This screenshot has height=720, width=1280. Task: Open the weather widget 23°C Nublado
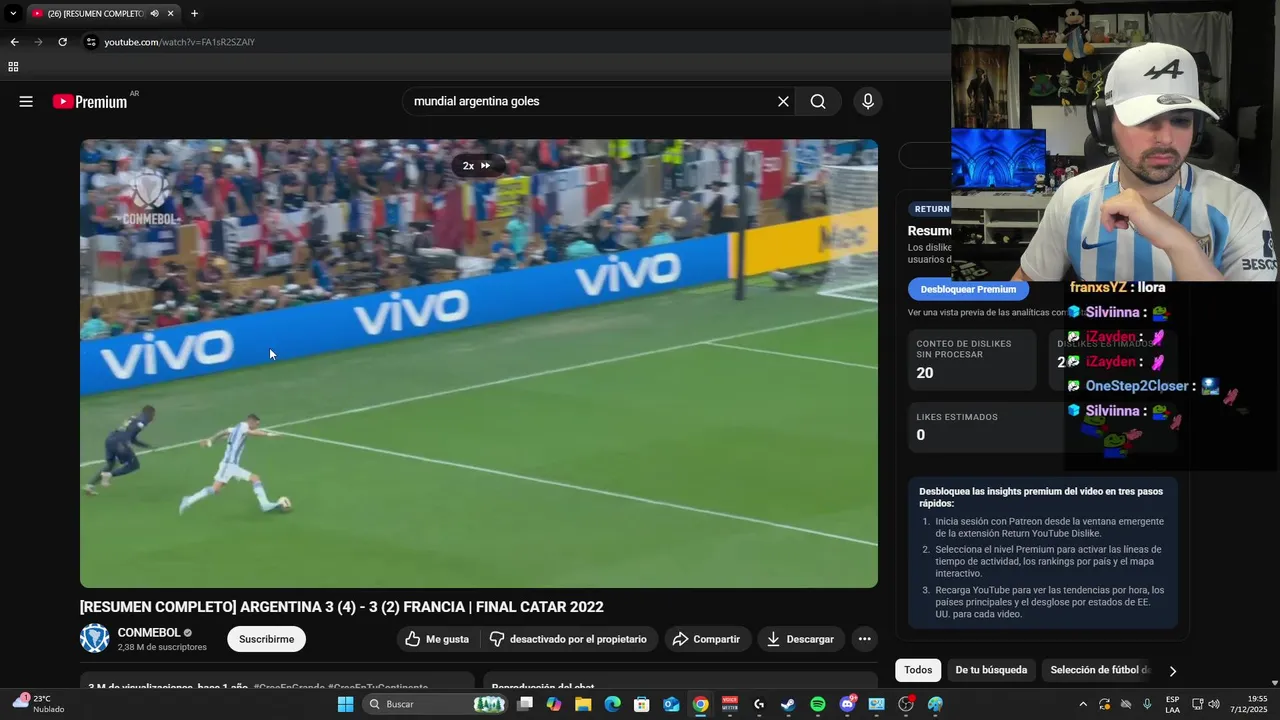(x=38, y=704)
